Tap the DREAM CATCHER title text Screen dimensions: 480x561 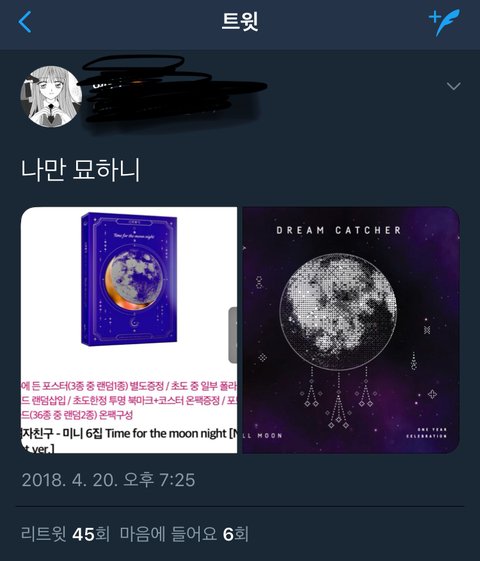pyautogui.click(x=338, y=230)
